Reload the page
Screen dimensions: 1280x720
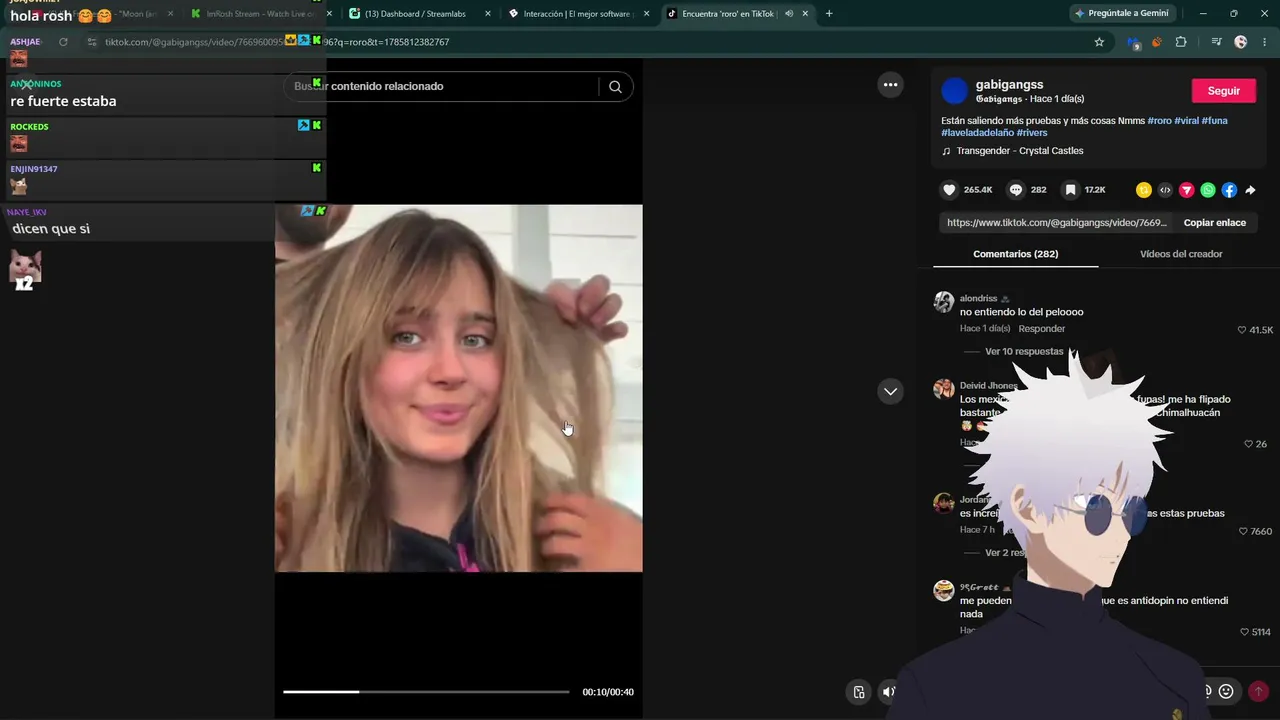pos(63,42)
